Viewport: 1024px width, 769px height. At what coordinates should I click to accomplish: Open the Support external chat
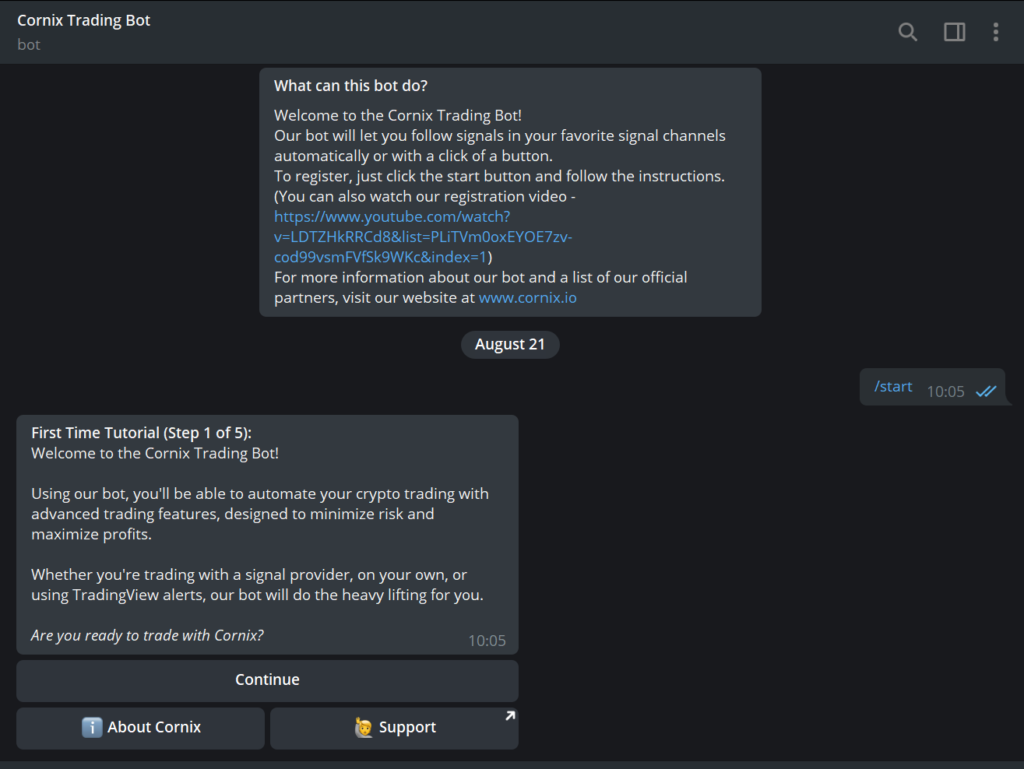point(394,727)
